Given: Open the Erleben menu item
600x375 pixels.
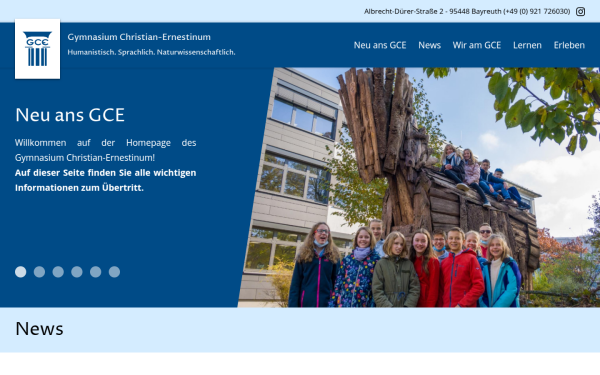Looking at the screenshot, I should (x=569, y=45).
